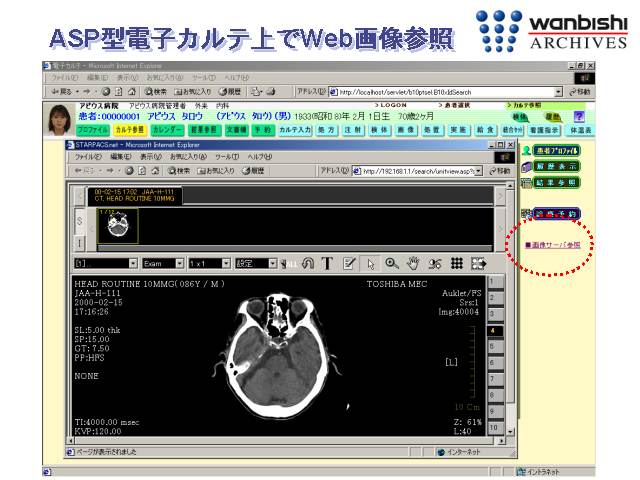The height and width of the screenshot is (480, 640).
Task: Open the grid layout tool
Action: 456,263
